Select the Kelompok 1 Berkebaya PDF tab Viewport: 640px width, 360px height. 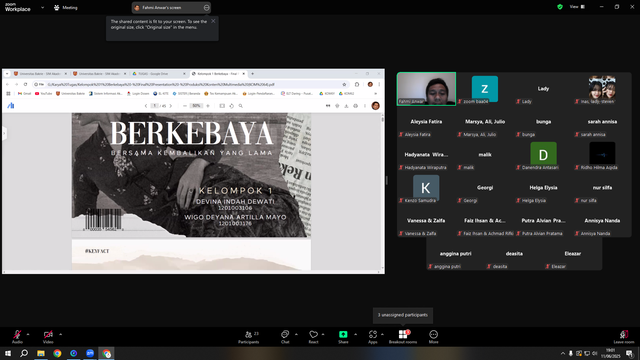click(x=218, y=74)
